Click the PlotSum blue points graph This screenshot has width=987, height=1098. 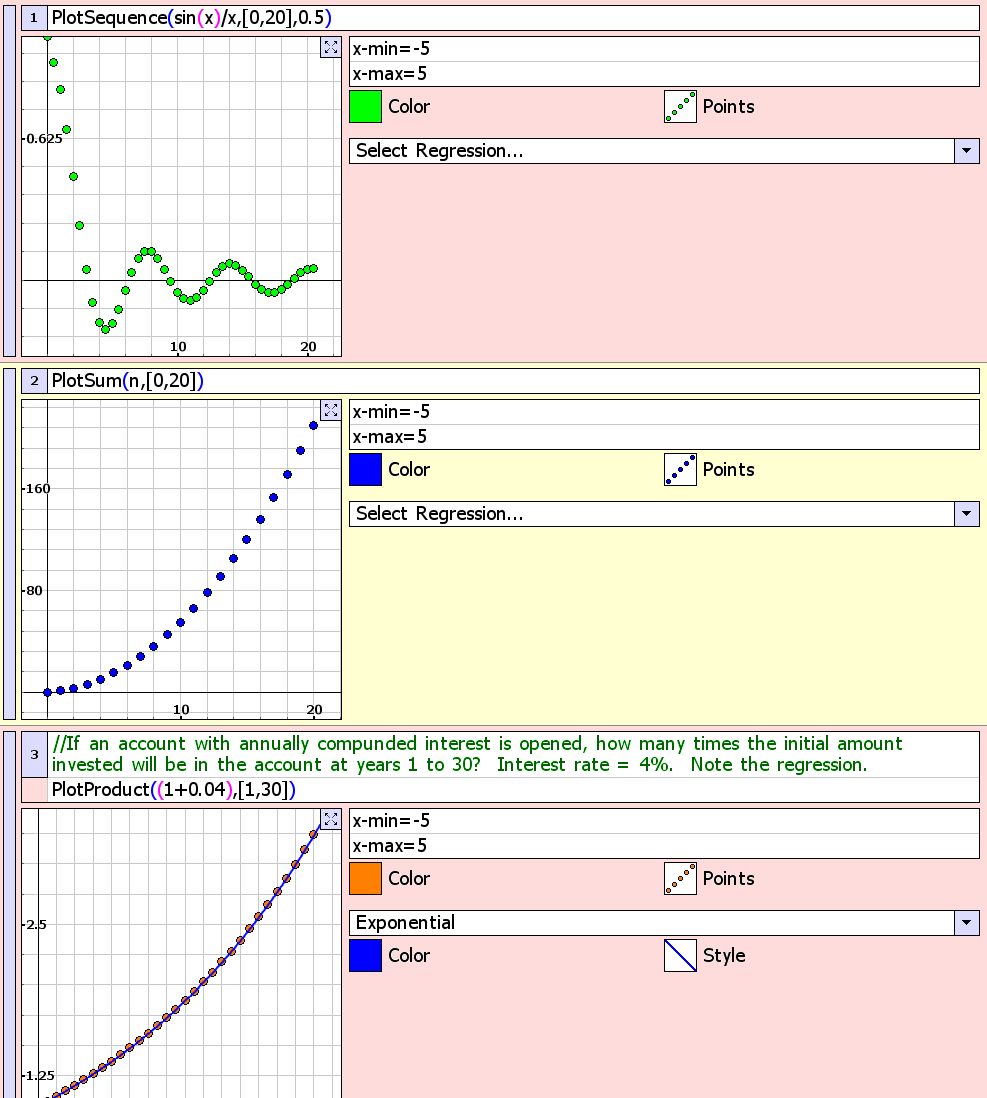point(181,560)
